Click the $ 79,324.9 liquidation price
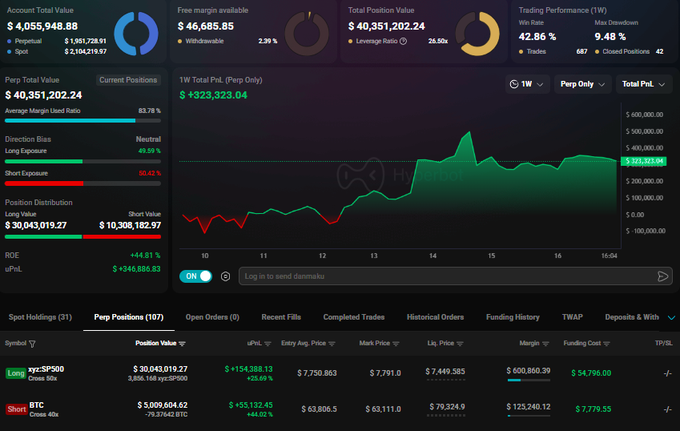The image size is (680, 431). [447, 407]
